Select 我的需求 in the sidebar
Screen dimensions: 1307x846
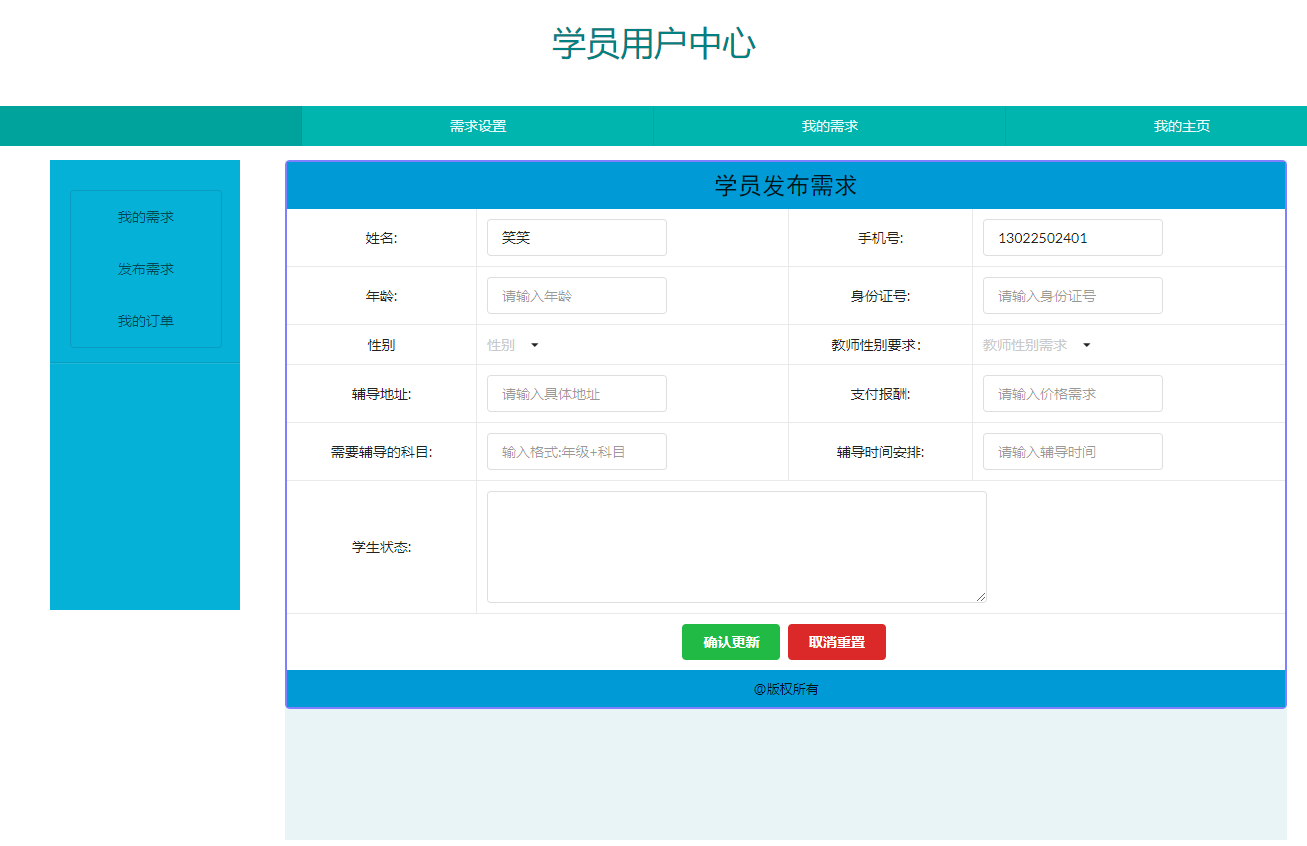tap(145, 215)
